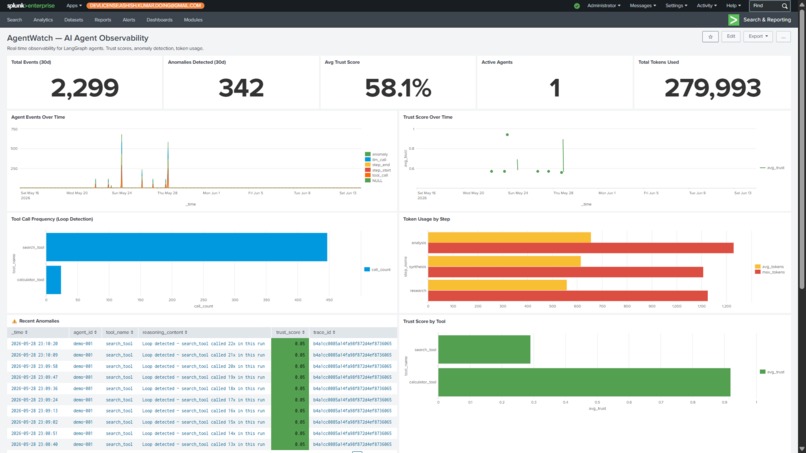
Task: Click the step_end legend swatch
Action: tap(368, 165)
